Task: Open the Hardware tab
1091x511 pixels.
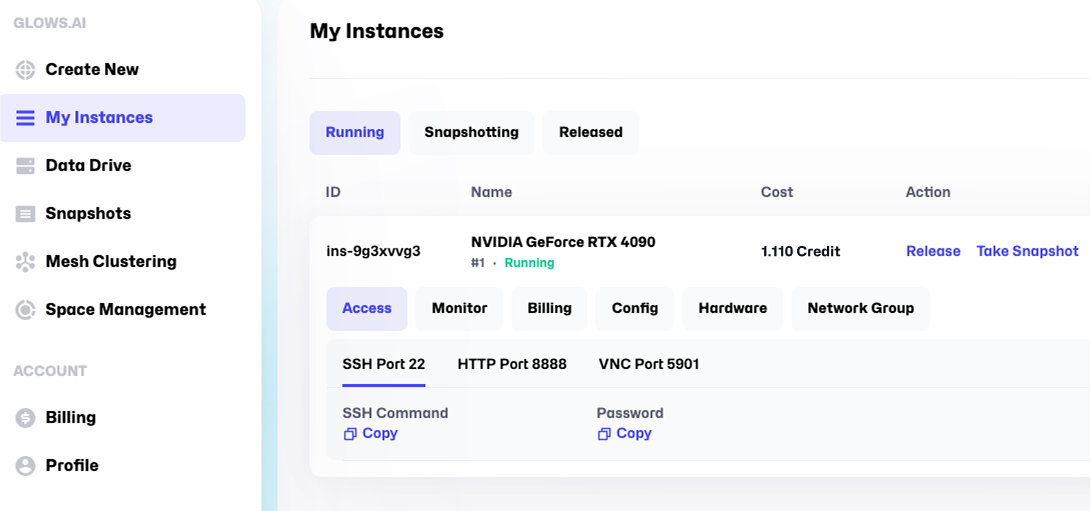Action: 733,308
